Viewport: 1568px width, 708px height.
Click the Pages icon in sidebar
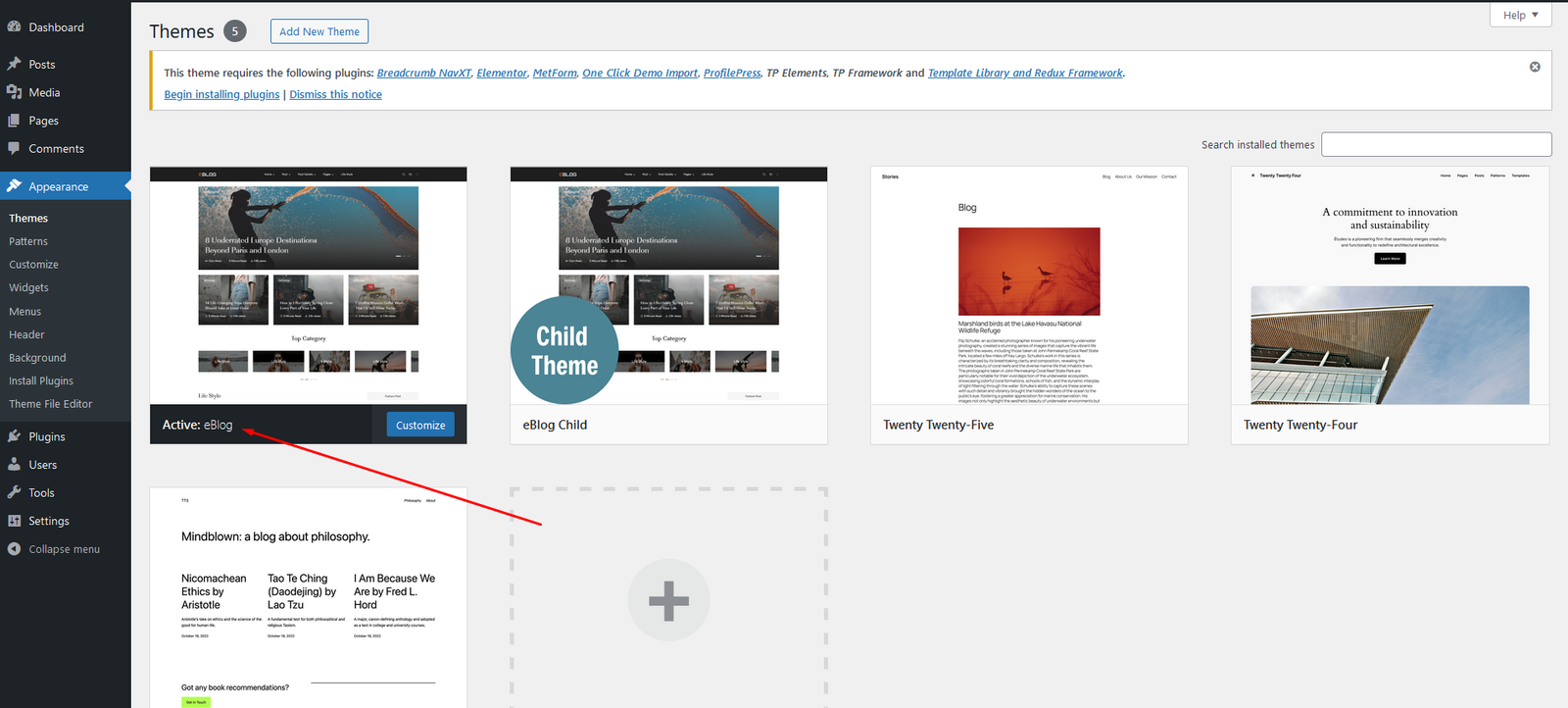[14, 121]
